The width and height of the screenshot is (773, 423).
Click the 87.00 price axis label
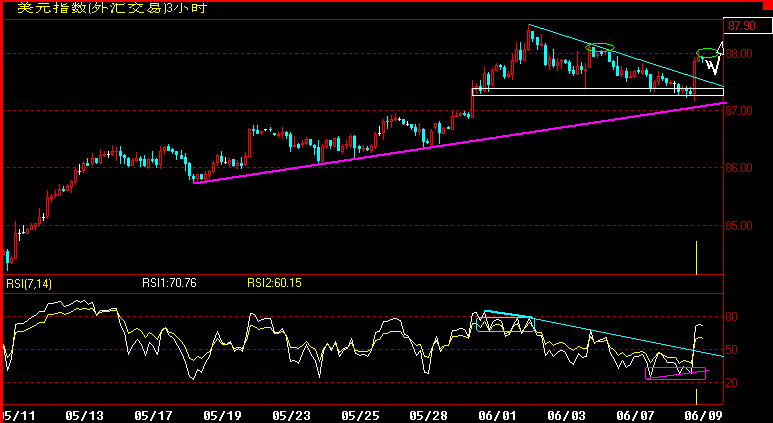pyautogui.click(x=738, y=111)
